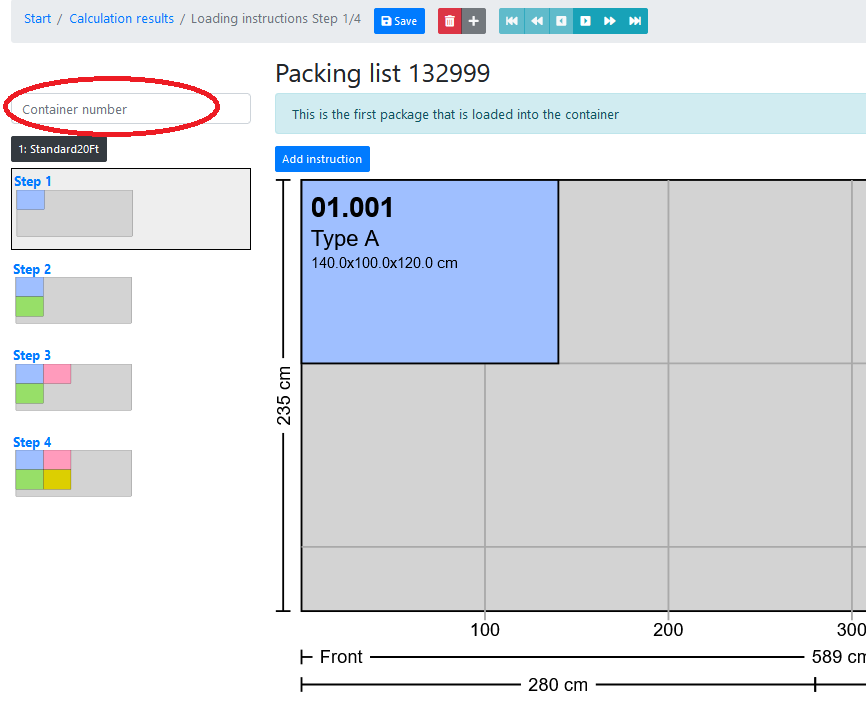Select the Step 3 preview
866x704 pixels.
coord(73,386)
